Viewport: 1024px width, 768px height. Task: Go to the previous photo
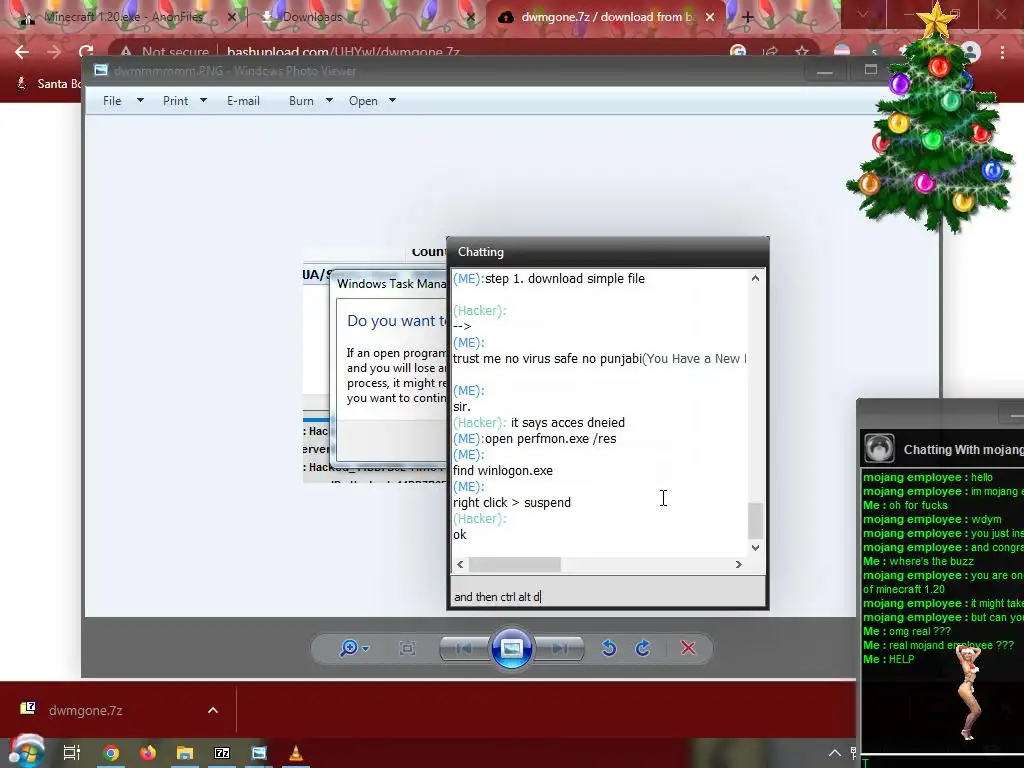click(x=464, y=648)
